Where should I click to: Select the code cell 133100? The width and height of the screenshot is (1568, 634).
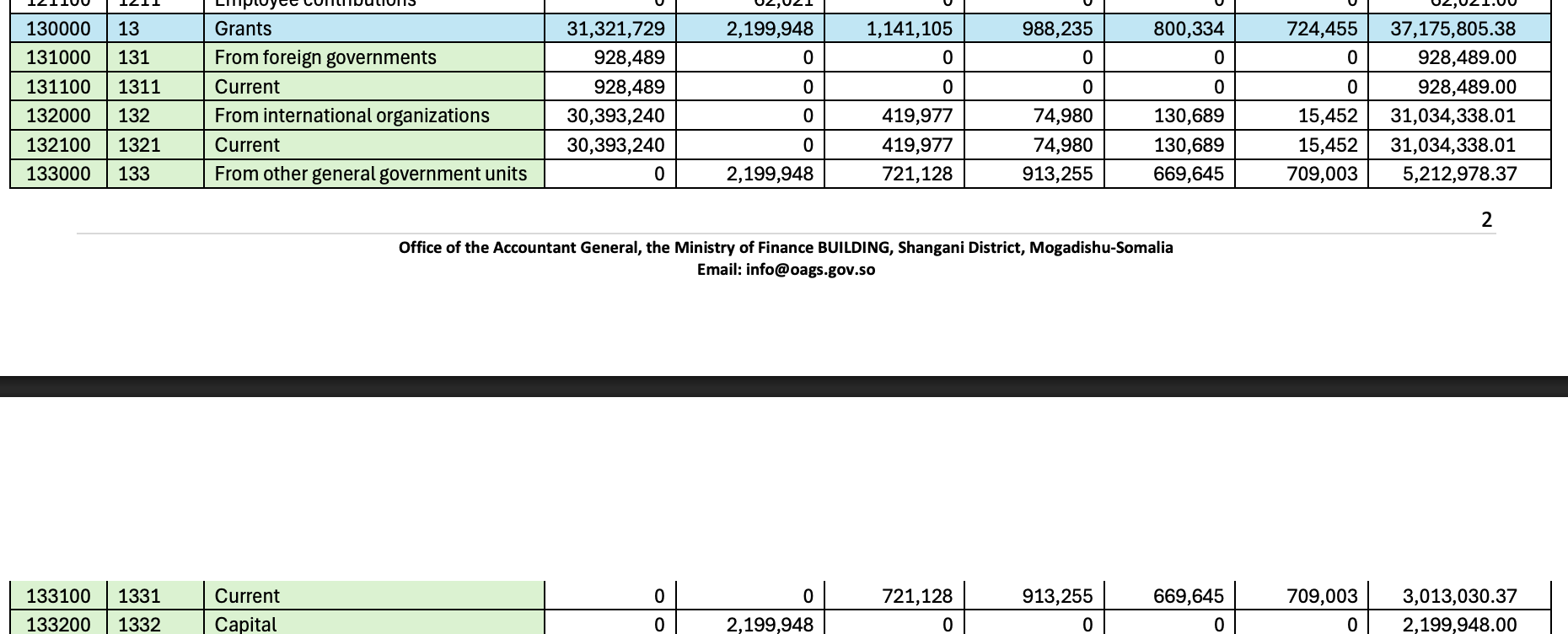pos(58,596)
